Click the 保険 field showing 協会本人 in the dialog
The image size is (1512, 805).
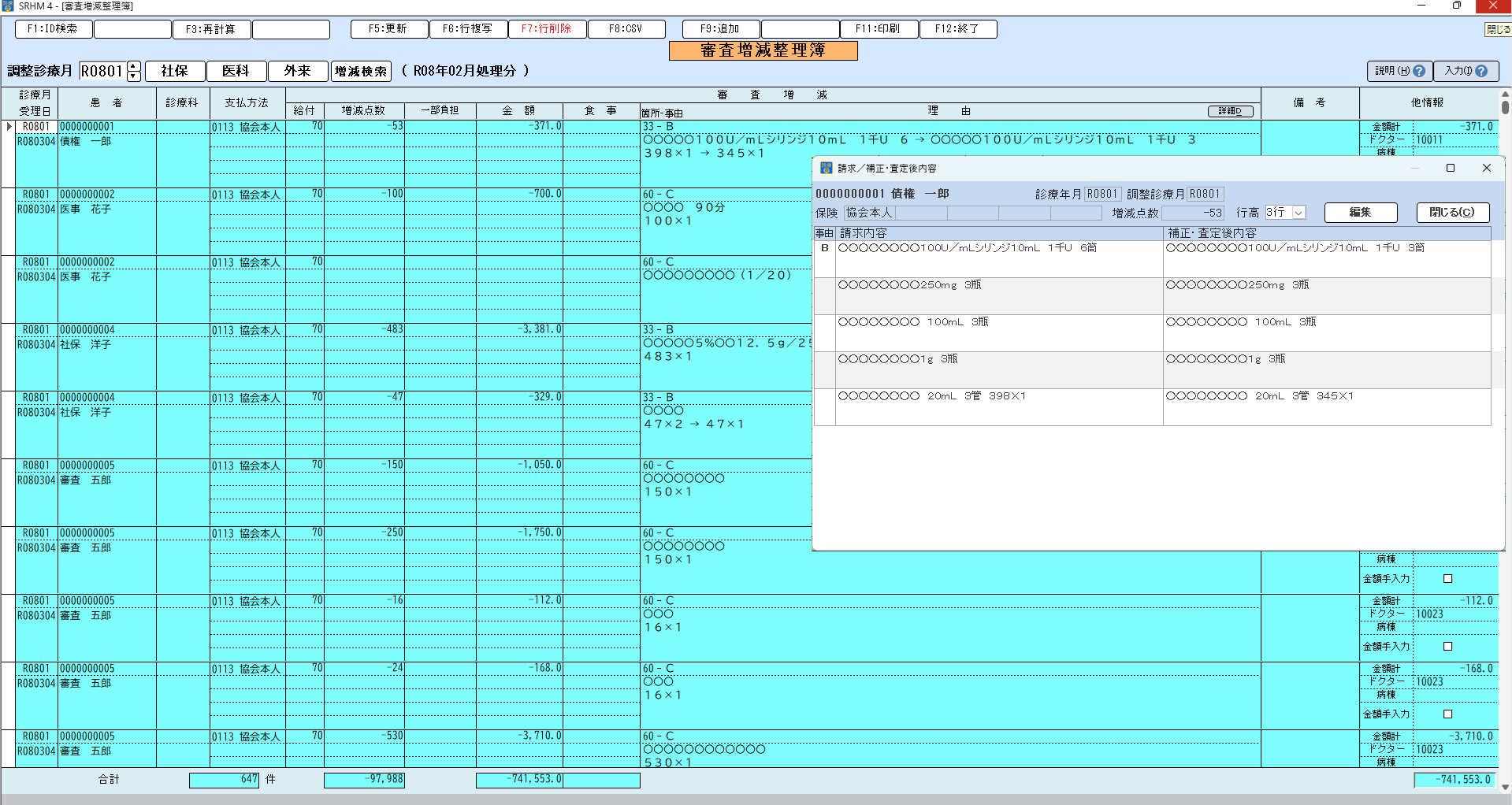pyautogui.click(x=870, y=213)
